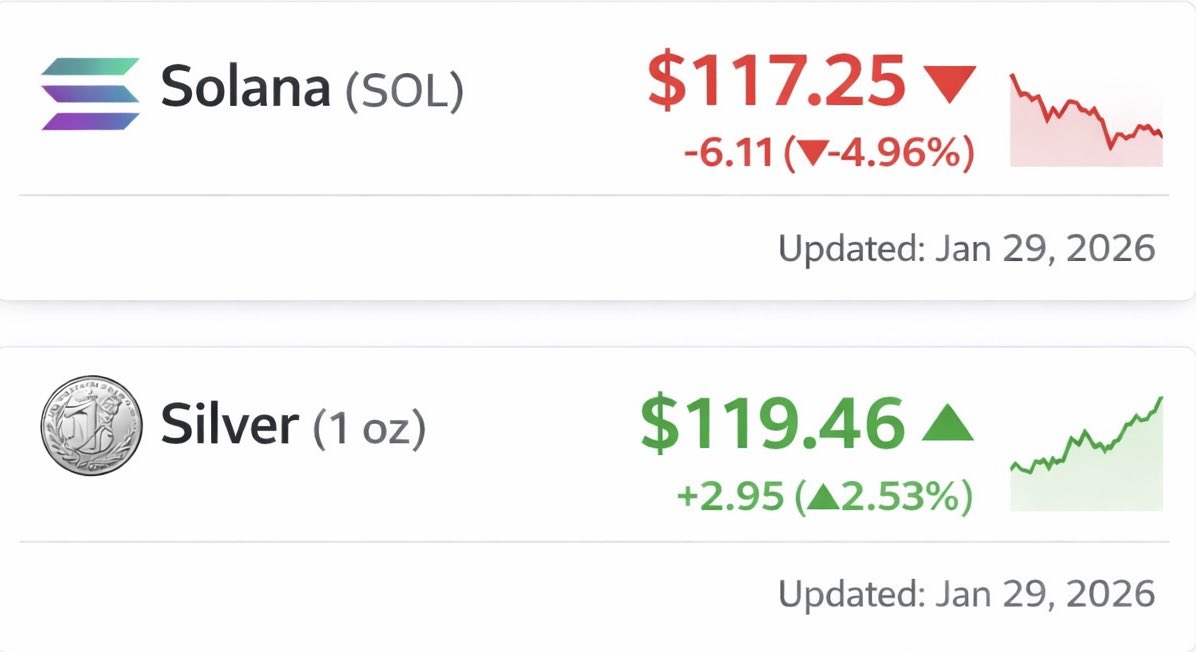The image size is (1196, 652).
Task: Click the Solana price $117.25
Action: 775,82
